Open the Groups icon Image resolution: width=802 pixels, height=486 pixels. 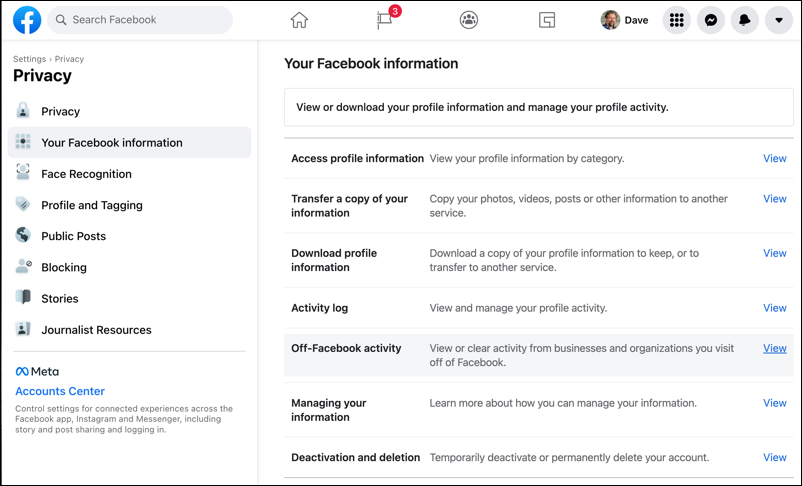pos(469,20)
